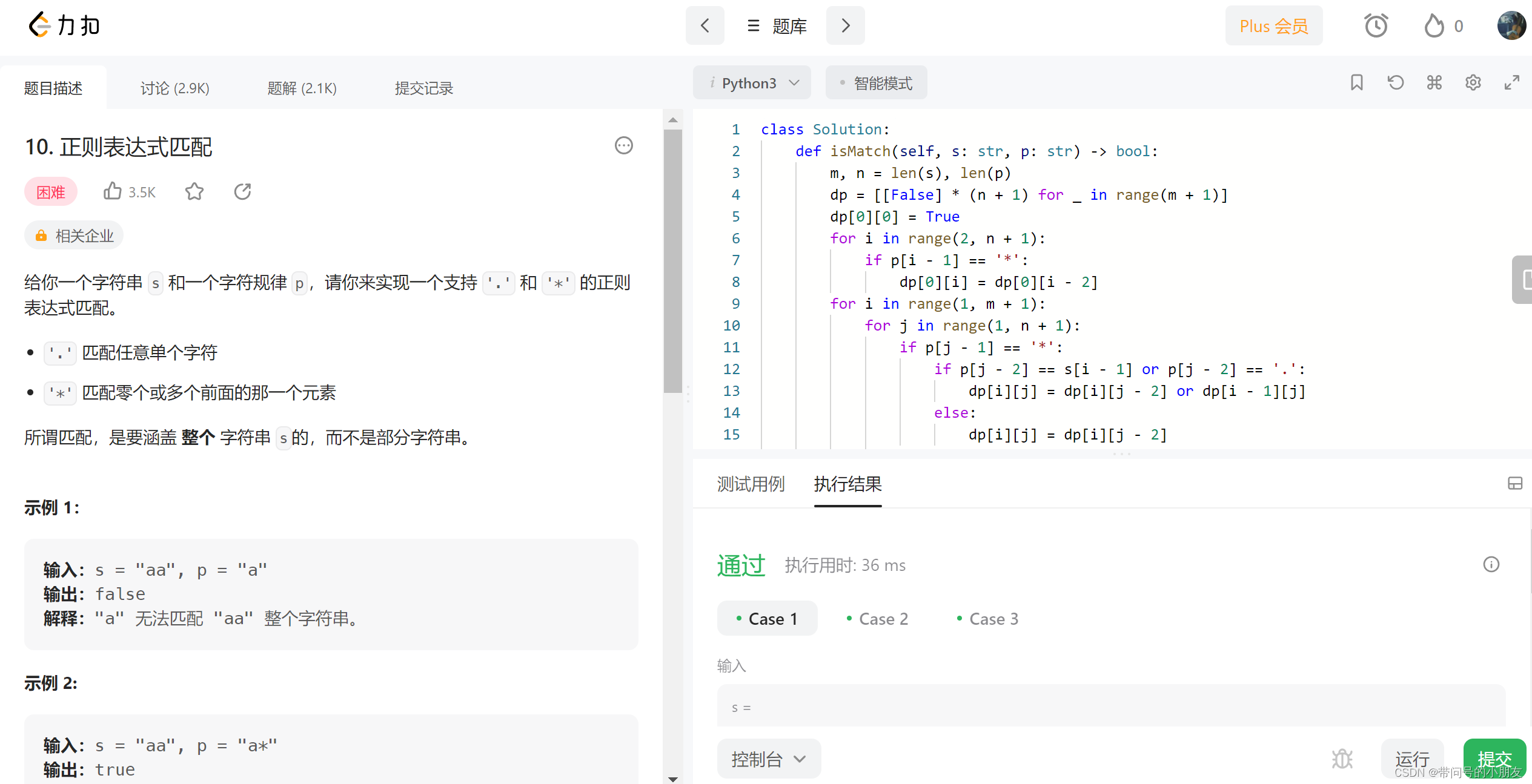Screen dimensions: 1532x784
Task: Click the problem title 10. 正则表达式匹配
Action: click(118, 147)
